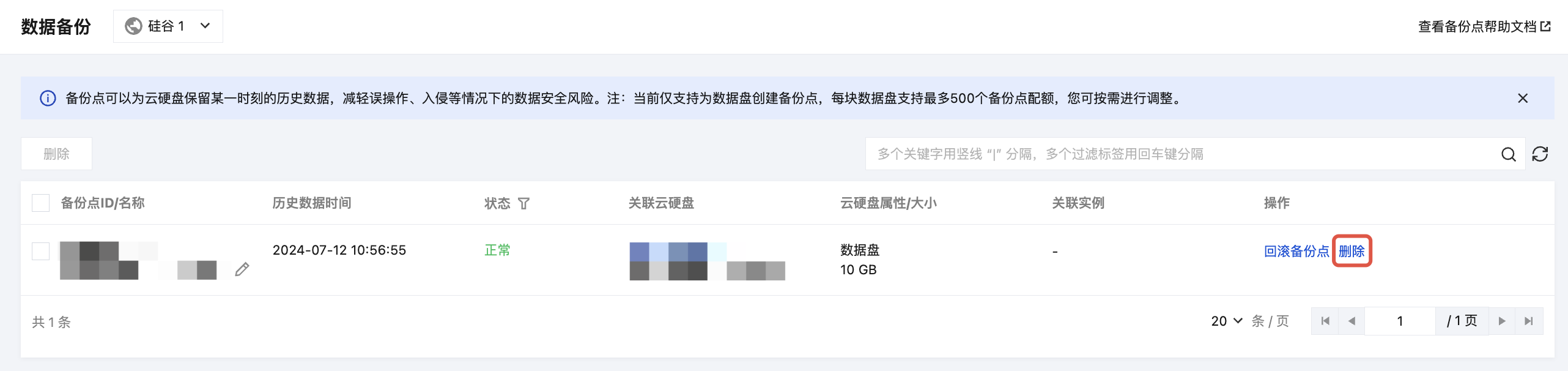The height and width of the screenshot is (371, 1568).
Task: Click the search magnifier icon
Action: point(1508,154)
